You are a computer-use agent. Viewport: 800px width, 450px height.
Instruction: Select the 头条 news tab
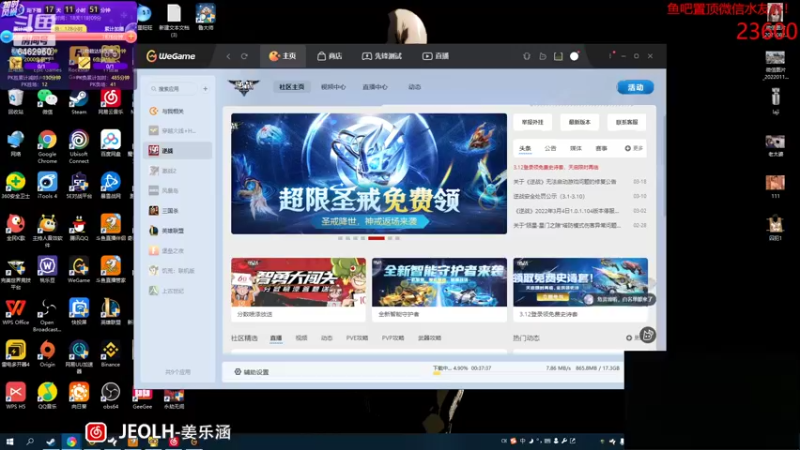(525, 148)
